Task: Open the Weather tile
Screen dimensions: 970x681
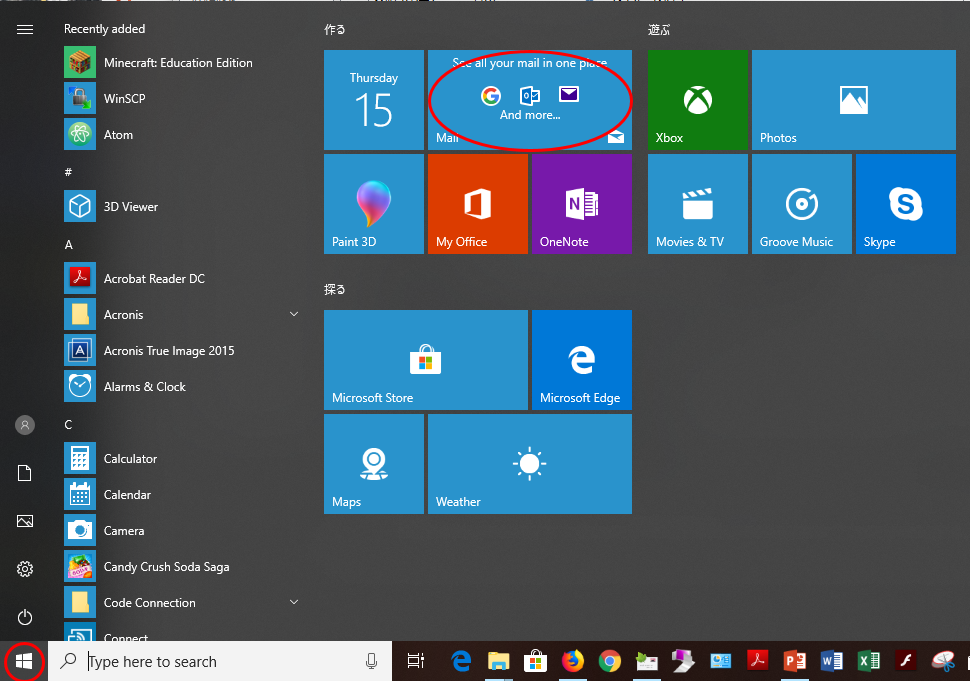Action: point(530,463)
